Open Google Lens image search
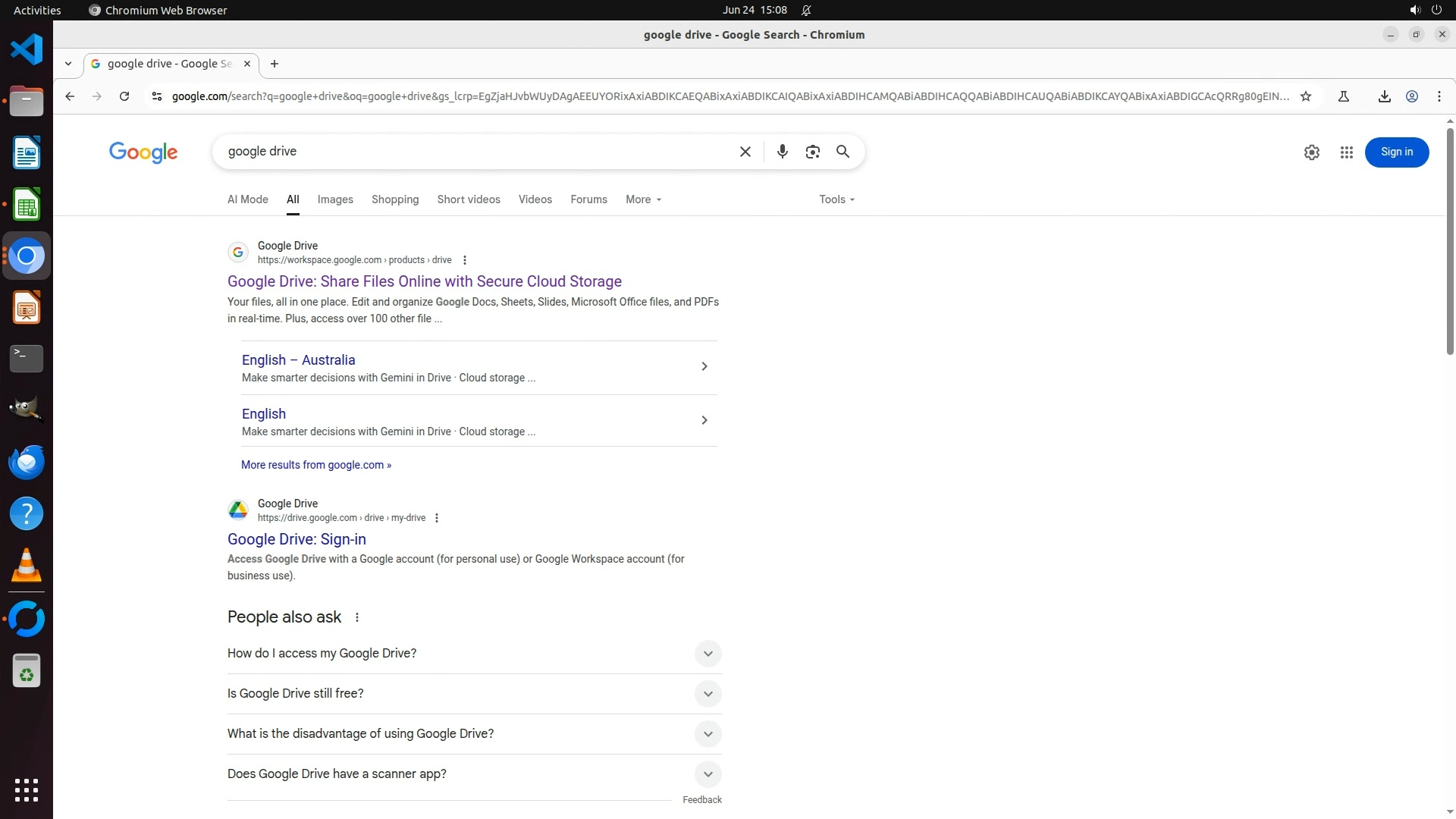Viewport: 1456px width, 819px height. point(812,152)
